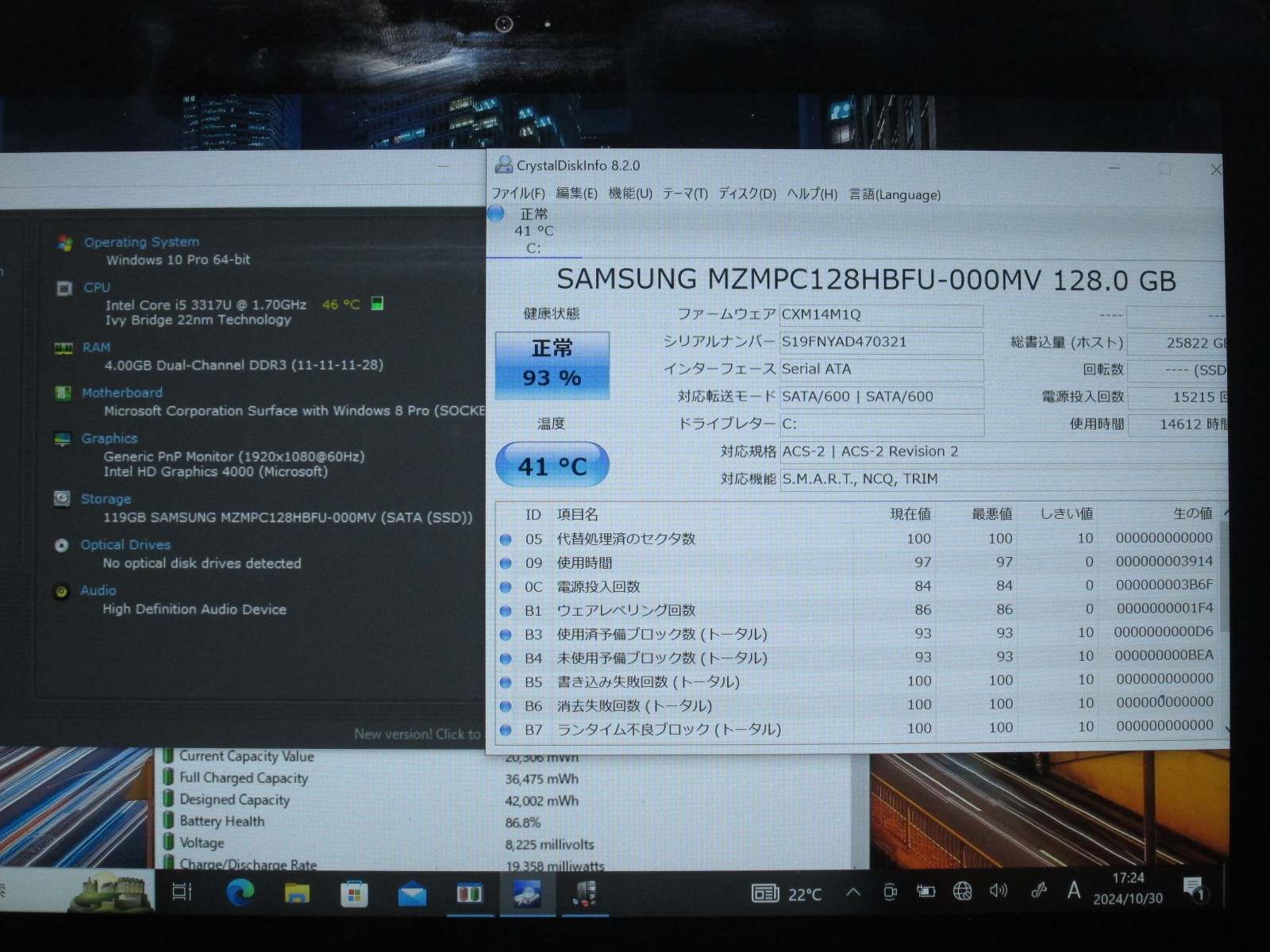Open the 言語(Language) menu
This screenshot has height=952, width=1270.
point(895,194)
